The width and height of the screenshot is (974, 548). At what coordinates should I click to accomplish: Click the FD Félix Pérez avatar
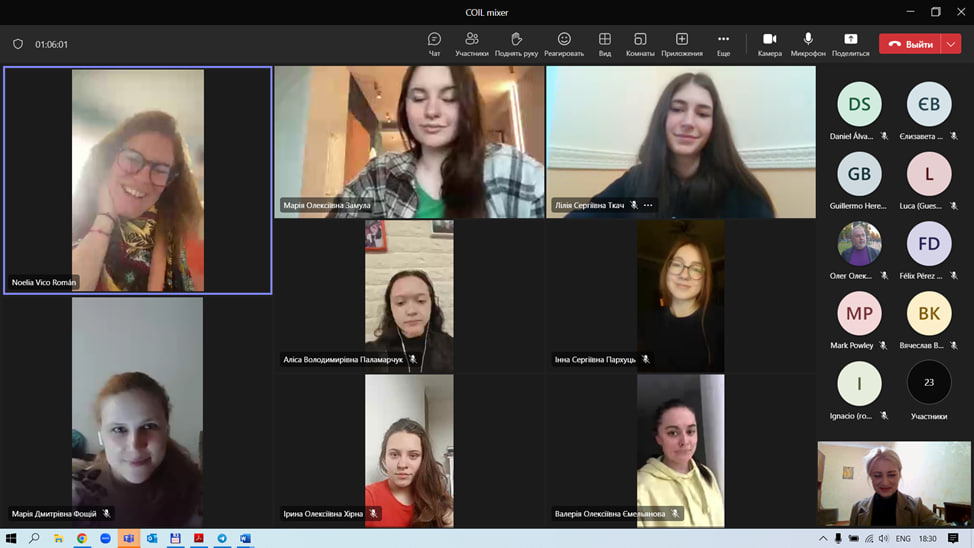point(929,244)
